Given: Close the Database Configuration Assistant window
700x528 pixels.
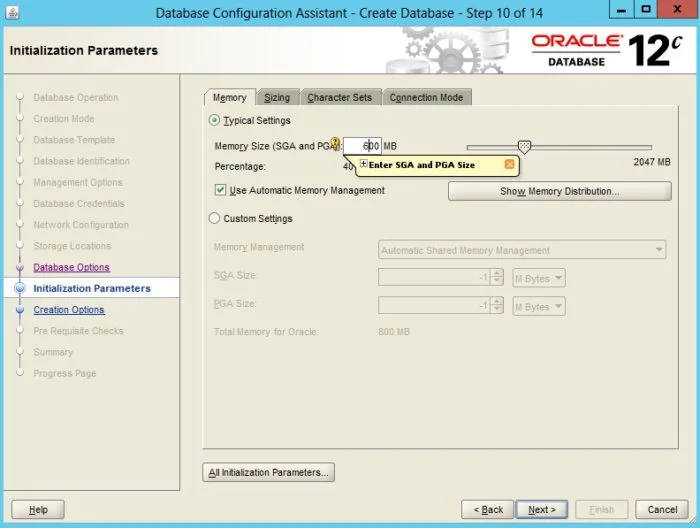Looking at the screenshot, I should (678, 9).
